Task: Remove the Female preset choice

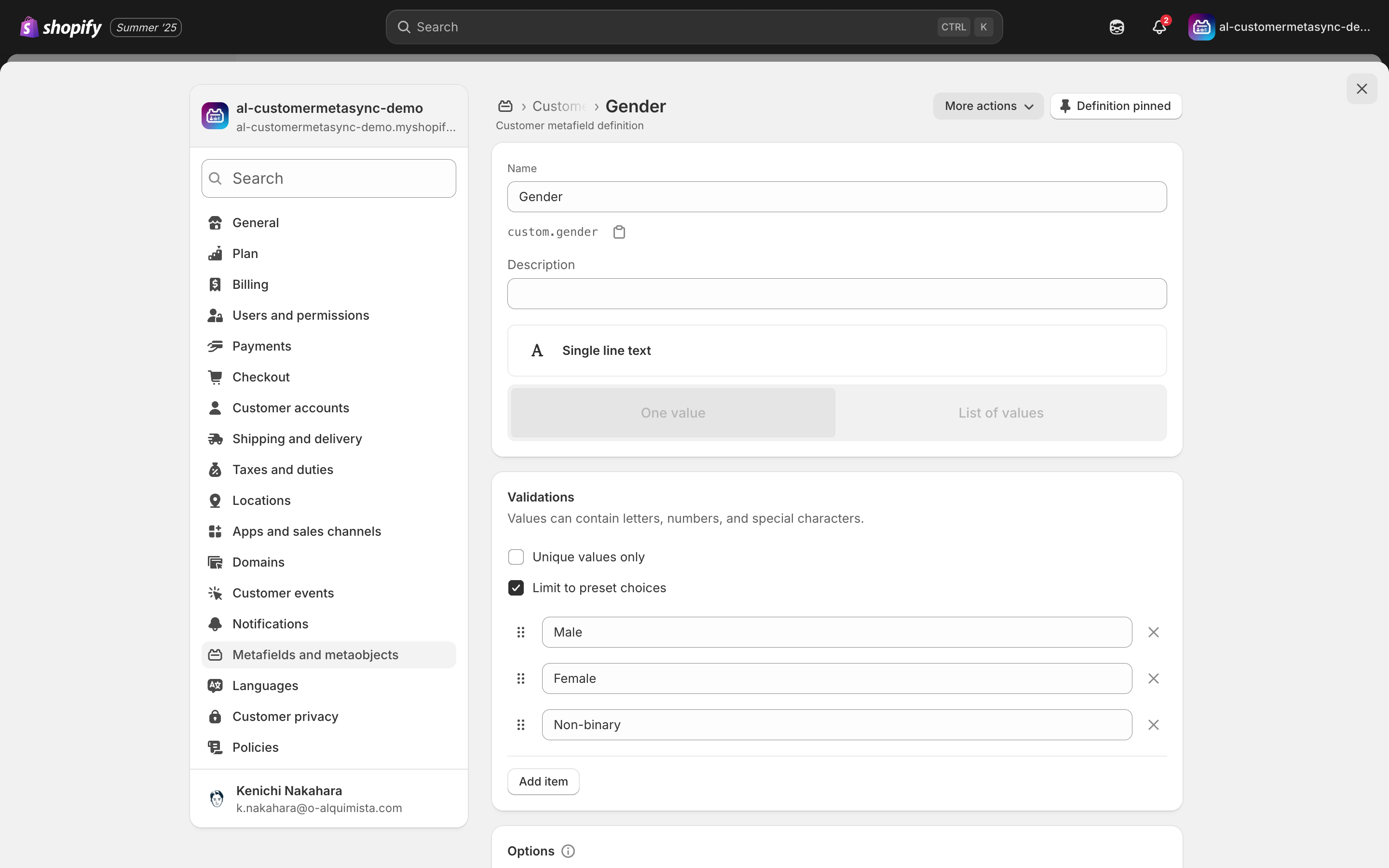Action: tap(1153, 678)
